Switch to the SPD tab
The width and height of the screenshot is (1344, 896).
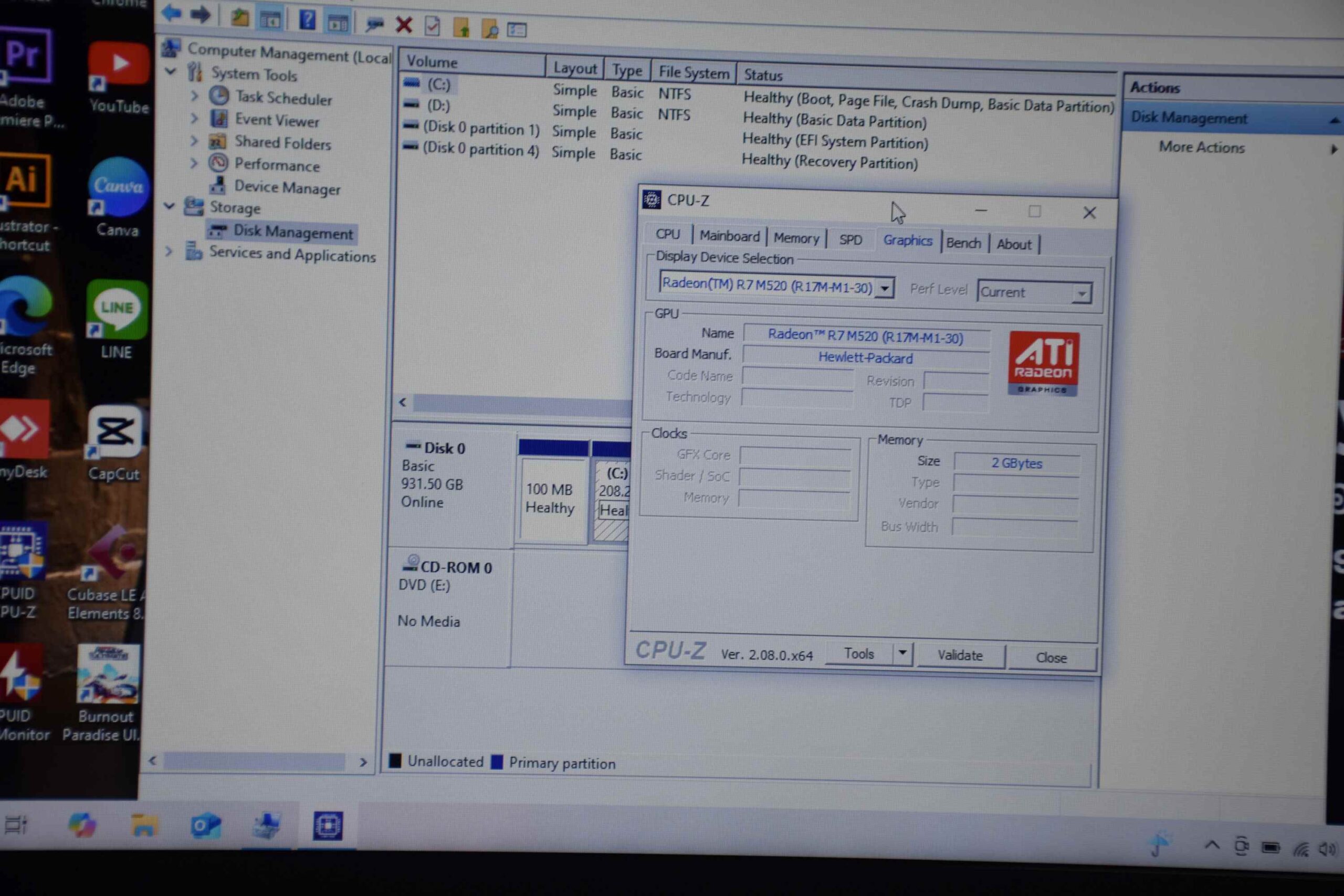click(x=850, y=239)
